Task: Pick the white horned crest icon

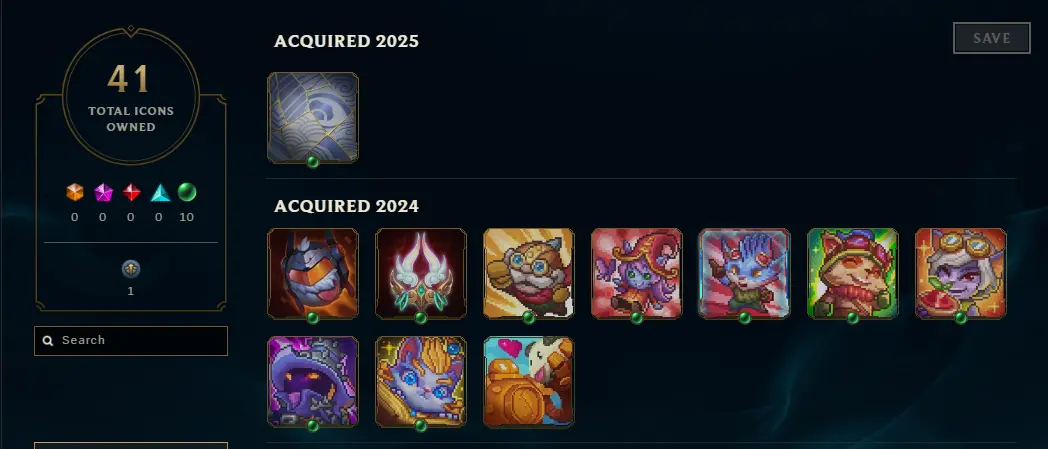Action: [x=421, y=273]
